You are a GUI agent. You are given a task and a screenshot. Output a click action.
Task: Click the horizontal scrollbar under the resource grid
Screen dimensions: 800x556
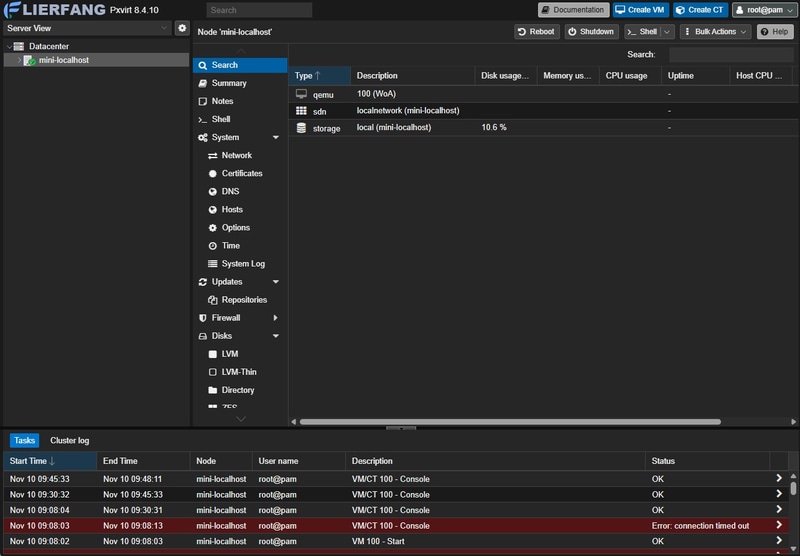[x=510, y=422]
